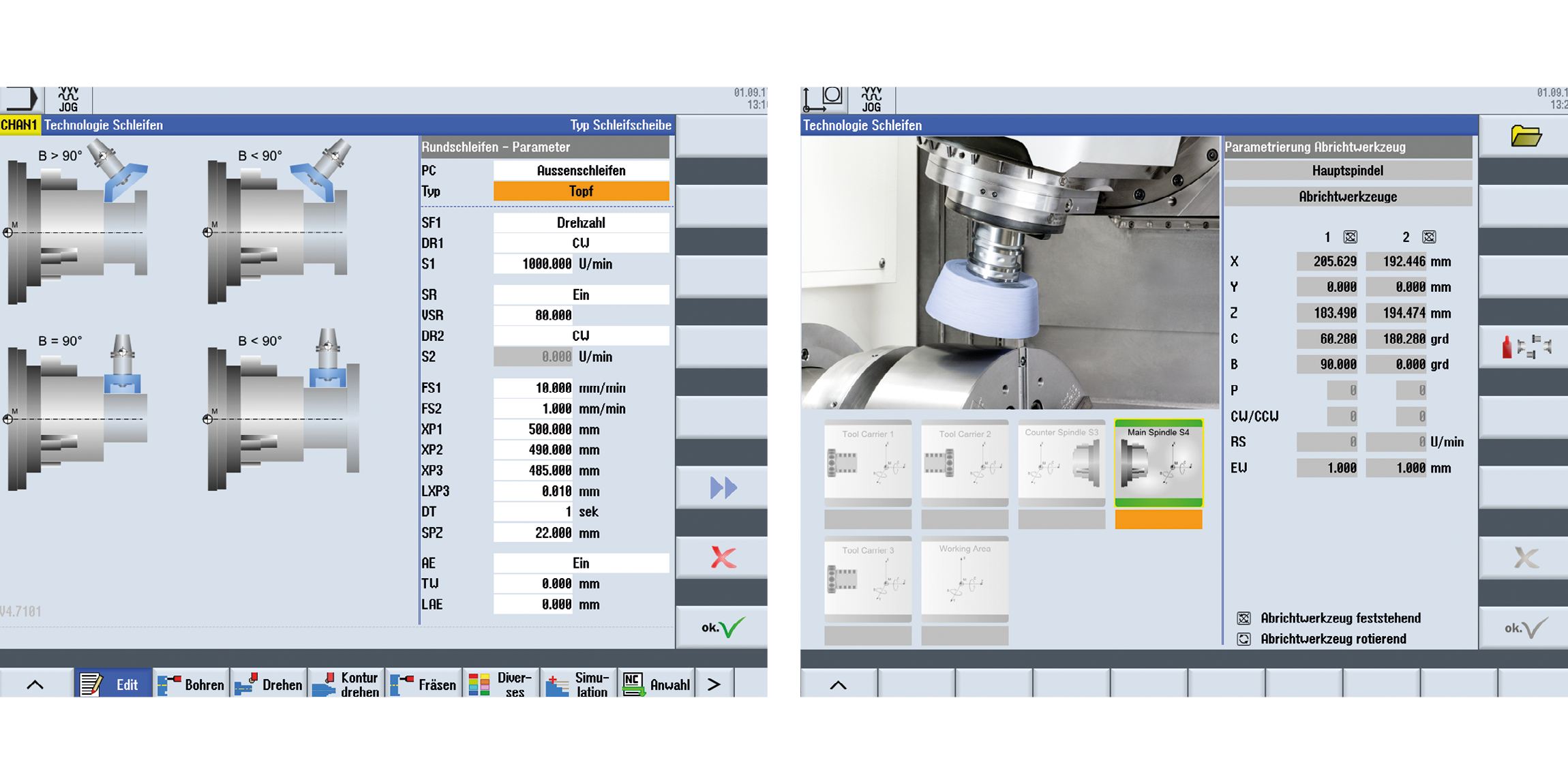
Task: Open the Bohren softkey
Action: (x=191, y=684)
